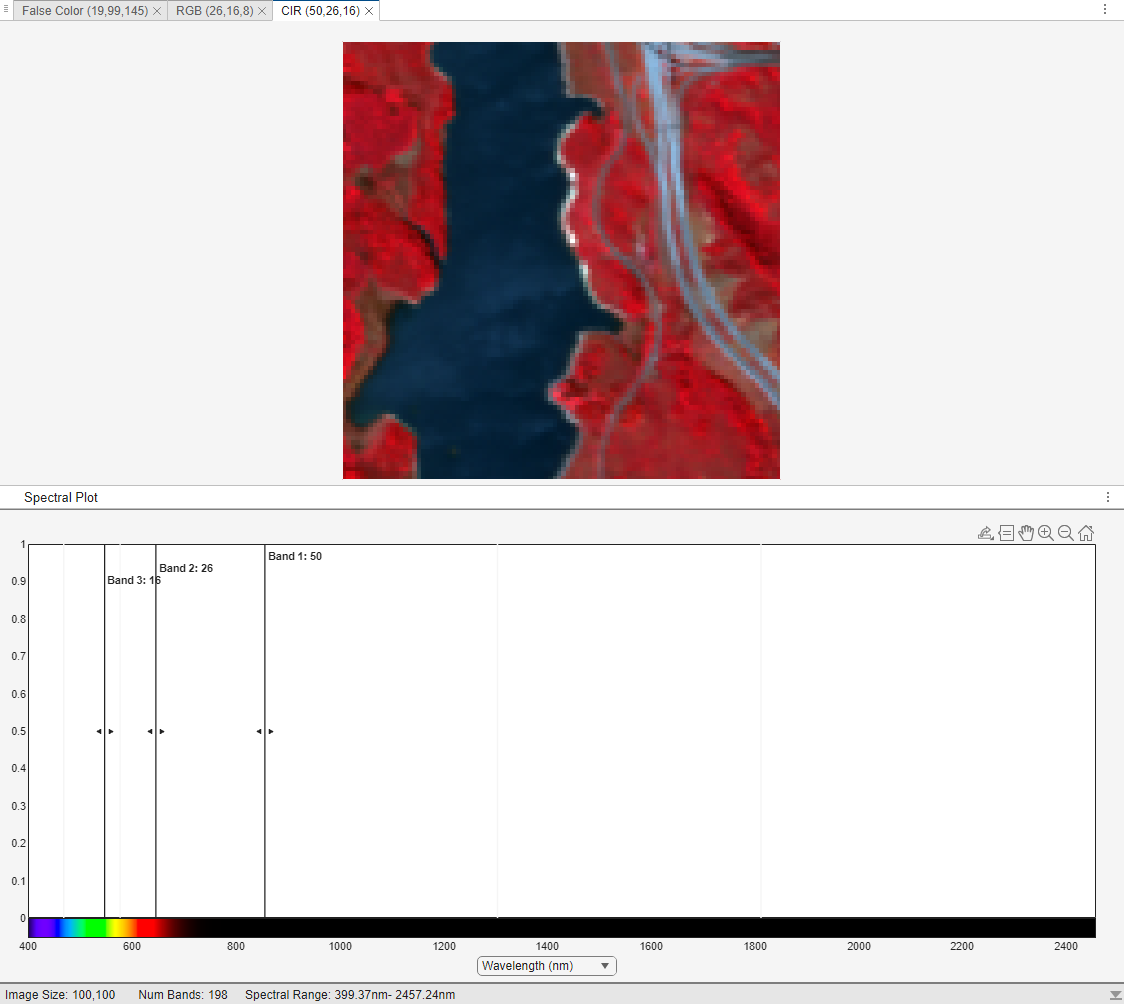Activate the data tips icon on the spectral plot

pyautogui.click(x=1006, y=532)
